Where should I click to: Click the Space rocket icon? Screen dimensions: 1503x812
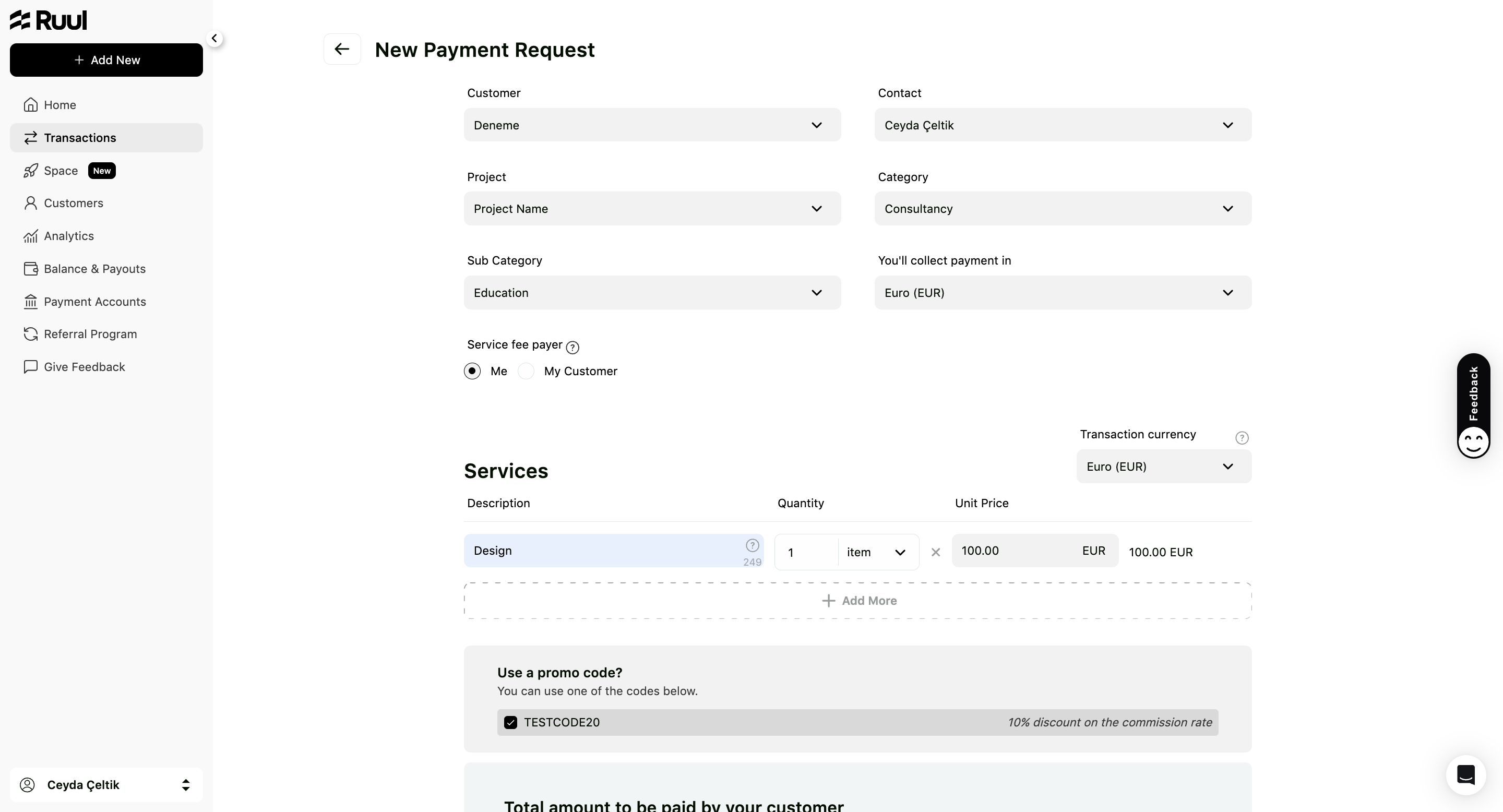coord(30,170)
